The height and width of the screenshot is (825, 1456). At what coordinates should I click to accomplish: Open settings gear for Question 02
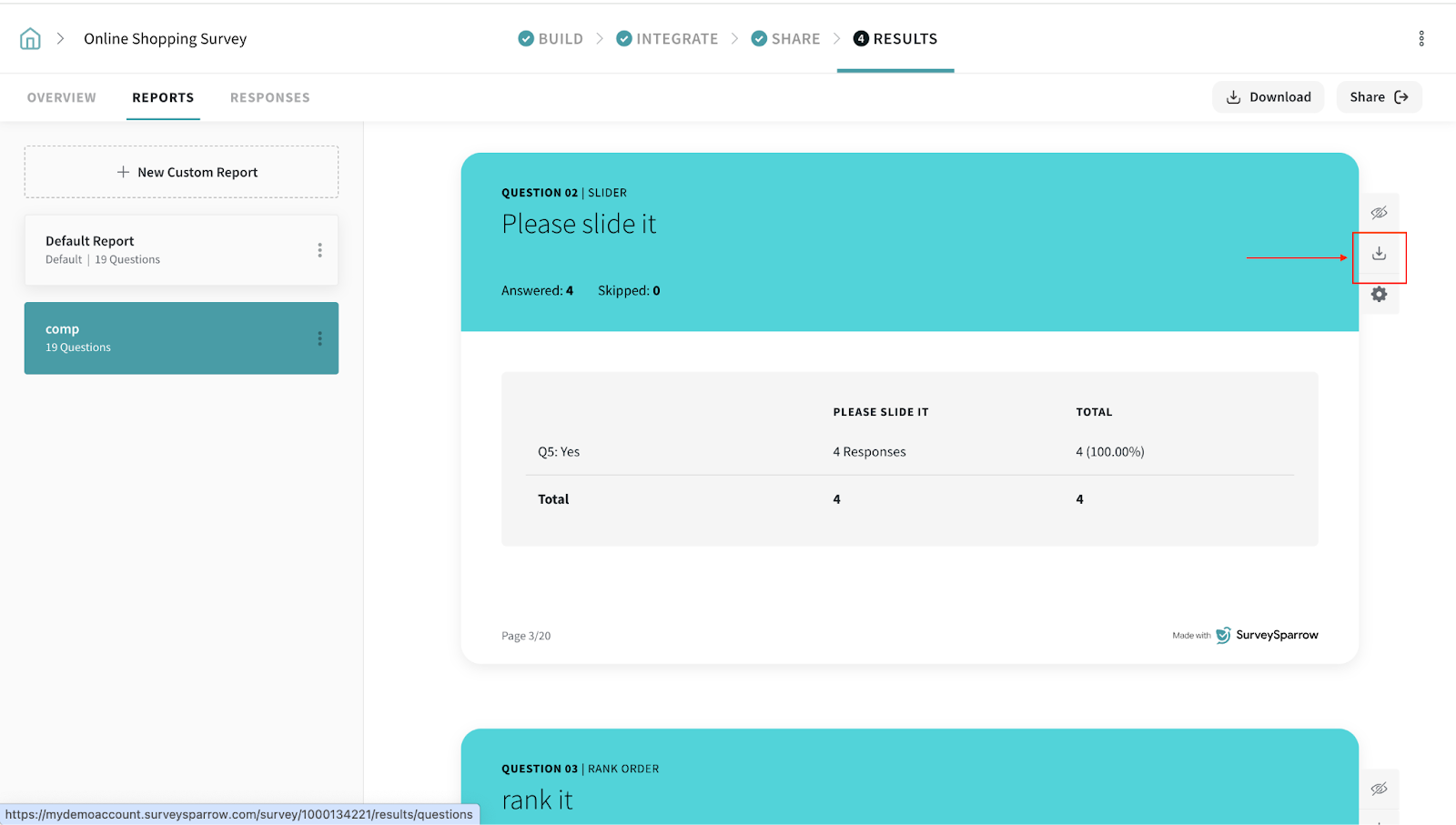[x=1379, y=295]
